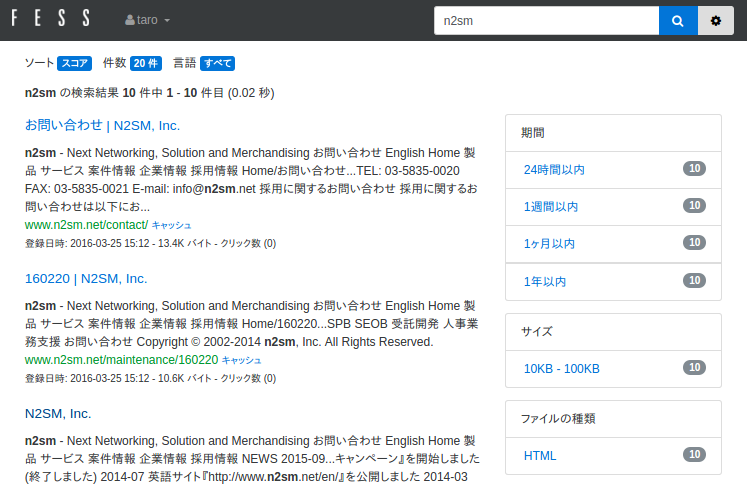747x487 pixels.
Task: Visit www.n2sm.net/maintenance/160220 URL link
Action: coord(121,359)
